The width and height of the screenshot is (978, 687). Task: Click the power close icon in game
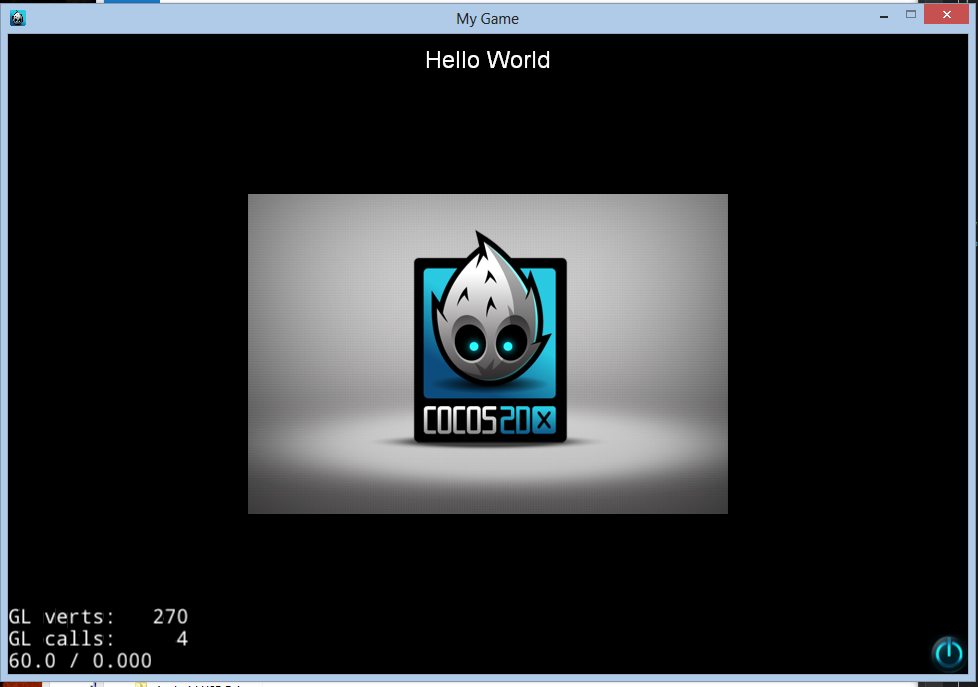948,653
